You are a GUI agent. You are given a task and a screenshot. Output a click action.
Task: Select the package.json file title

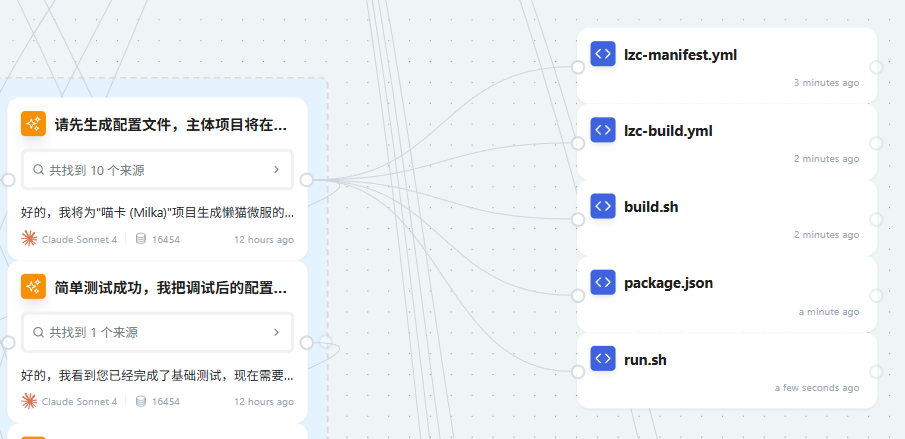(x=668, y=283)
